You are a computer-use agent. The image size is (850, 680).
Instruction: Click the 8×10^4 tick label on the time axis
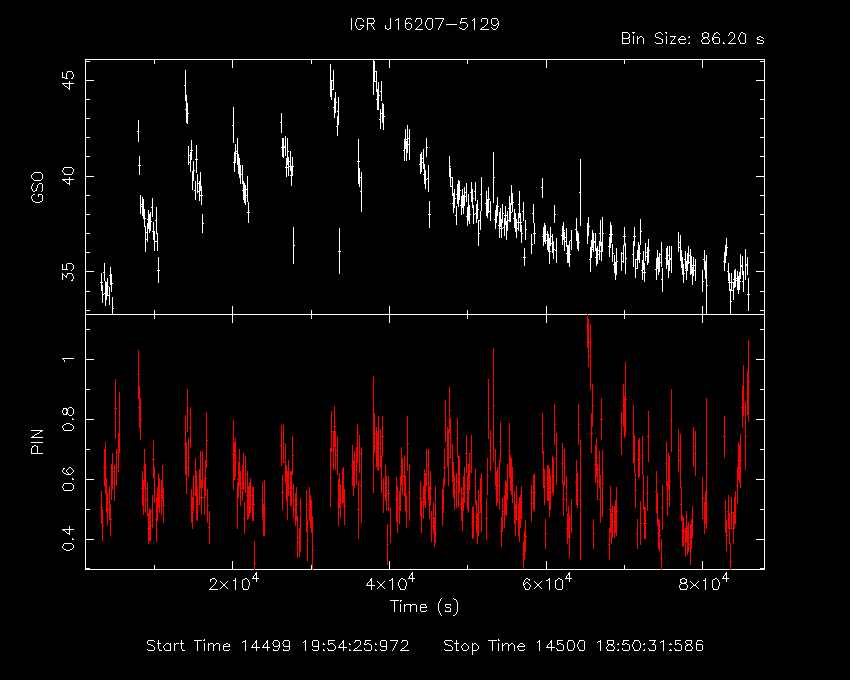[x=704, y=583]
